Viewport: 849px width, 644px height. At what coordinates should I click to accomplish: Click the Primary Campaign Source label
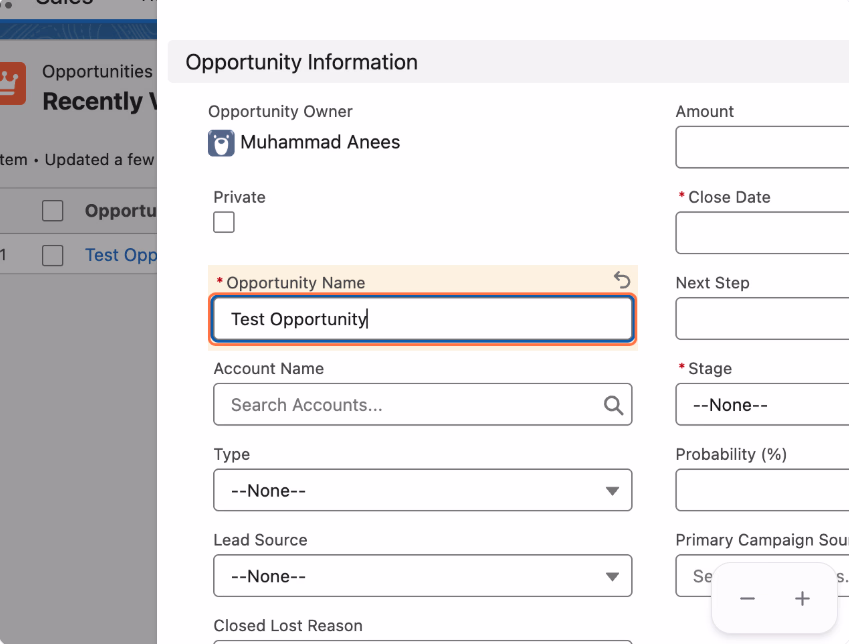762,540
